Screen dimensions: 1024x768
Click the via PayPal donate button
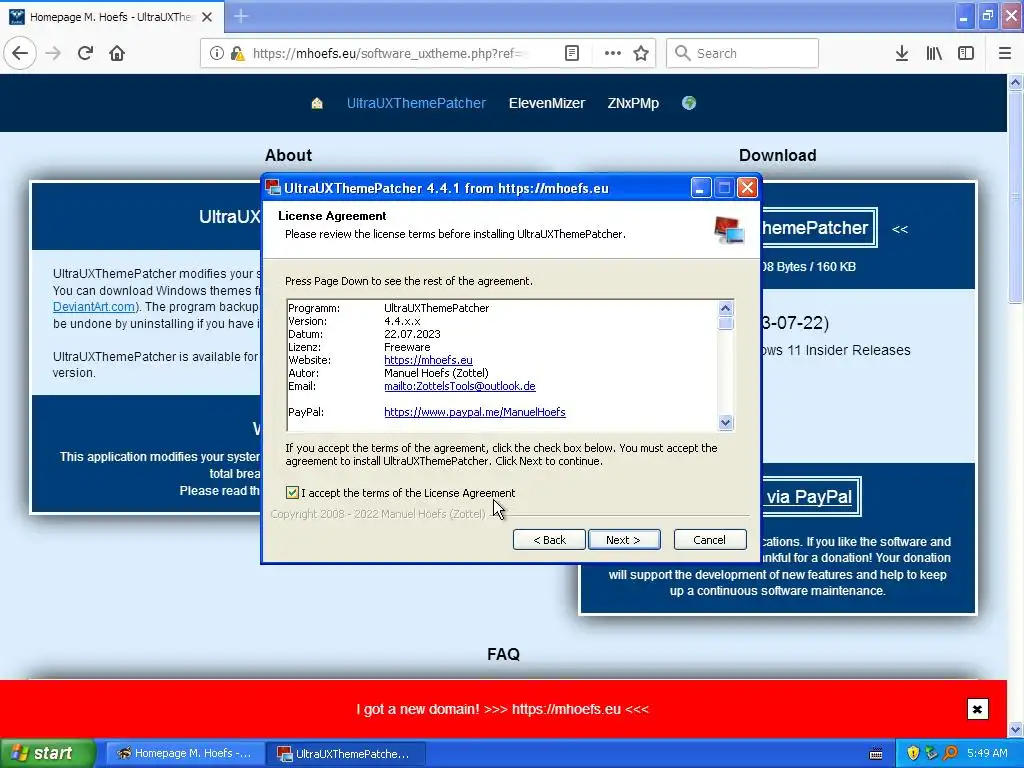tap(810, 496)
